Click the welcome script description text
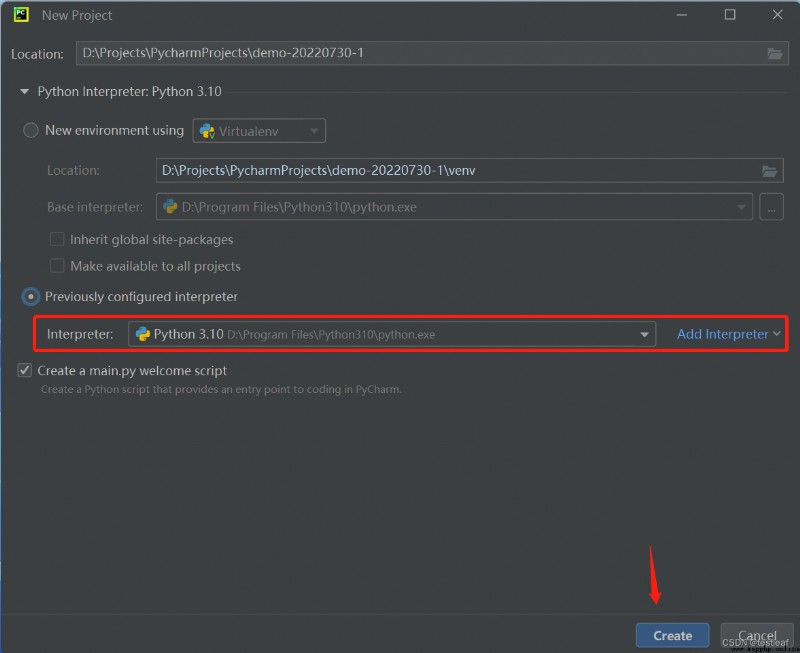 [x=221, y=389]
